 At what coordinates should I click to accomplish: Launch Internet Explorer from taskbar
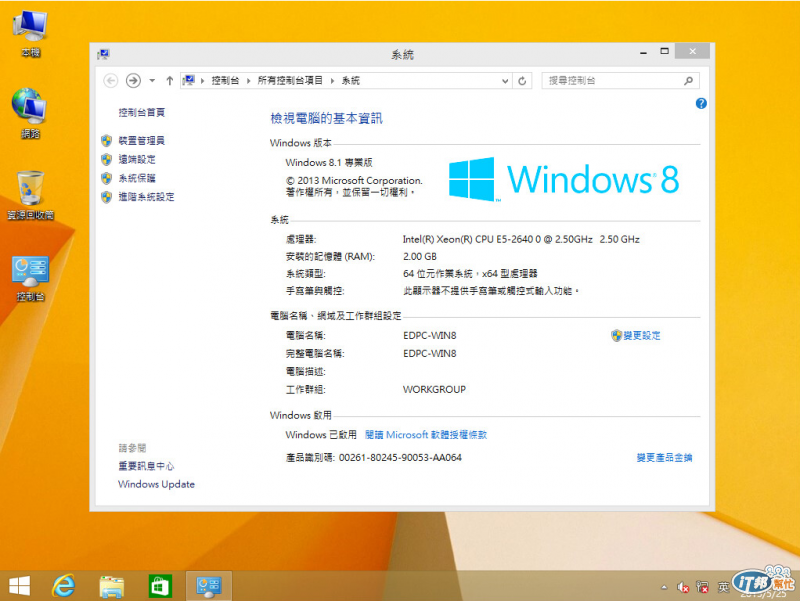(64, 586)
